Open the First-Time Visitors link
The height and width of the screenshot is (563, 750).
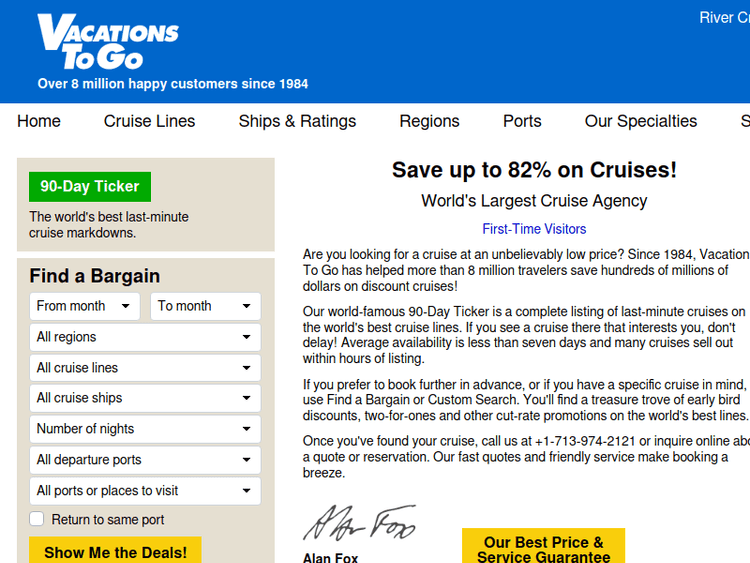tap(534, 229)
